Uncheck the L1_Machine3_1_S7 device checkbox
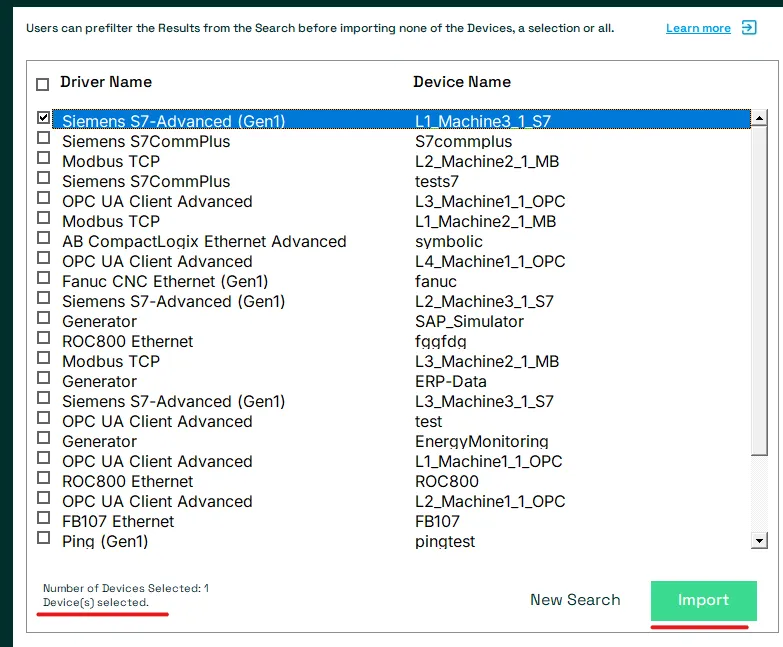This screenshot has width=783, height=647. [43, 117]
